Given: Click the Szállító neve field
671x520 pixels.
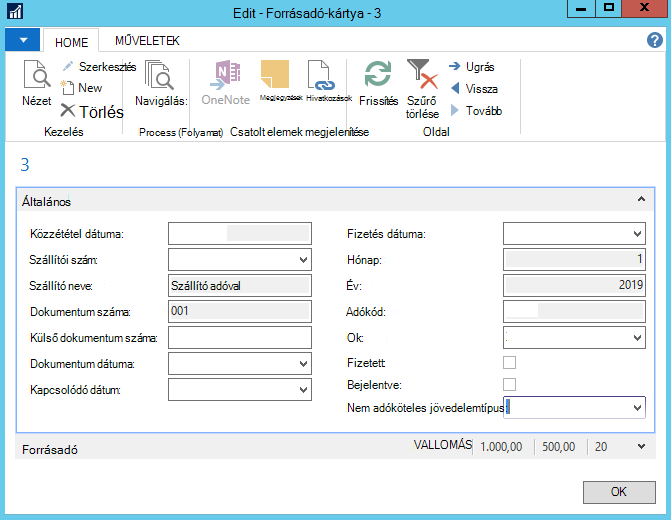Looking at the screenshot, I should click(x=240, y=285).
